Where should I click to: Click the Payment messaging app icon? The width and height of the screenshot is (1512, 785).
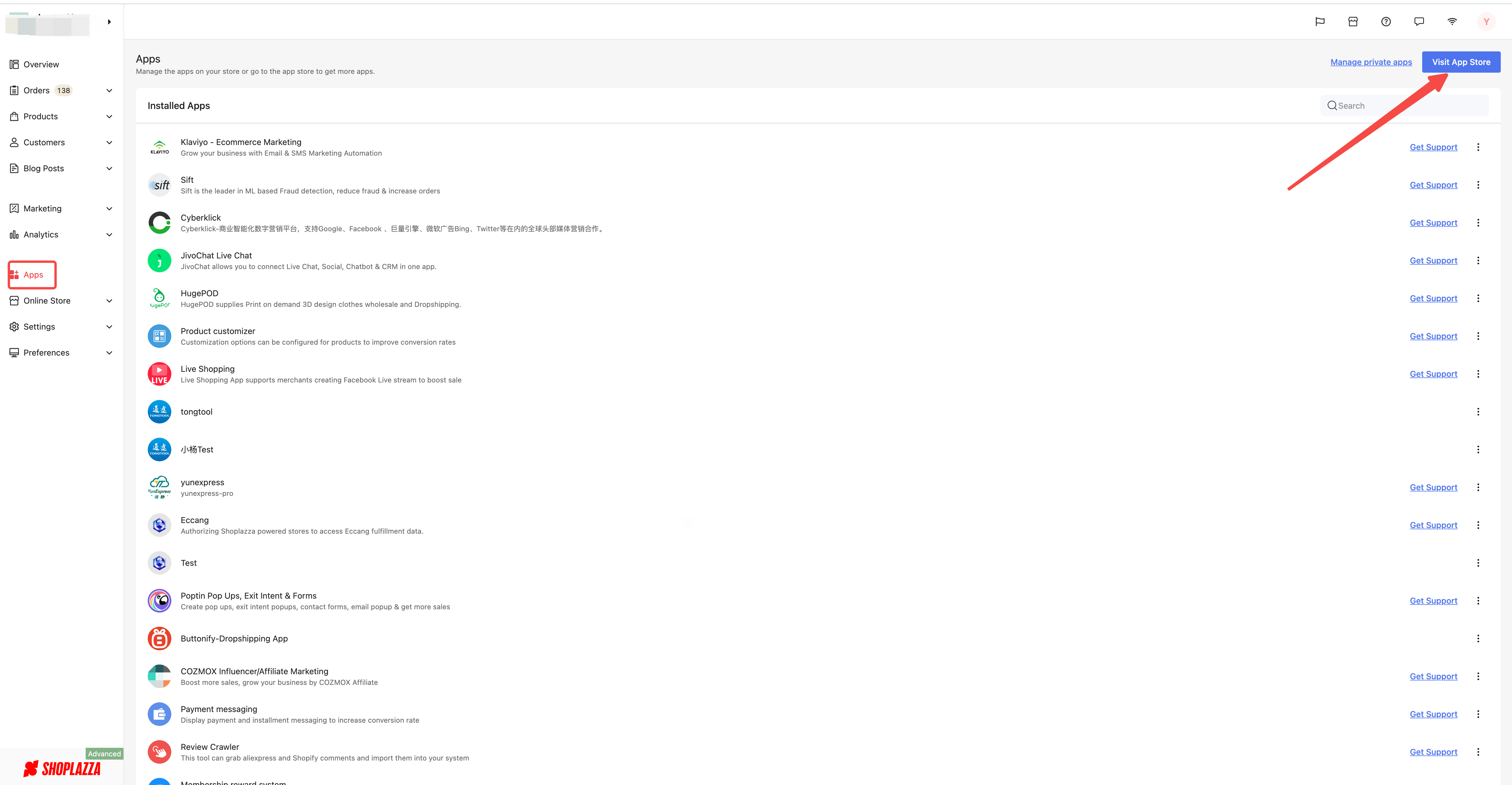coord(160,714)
